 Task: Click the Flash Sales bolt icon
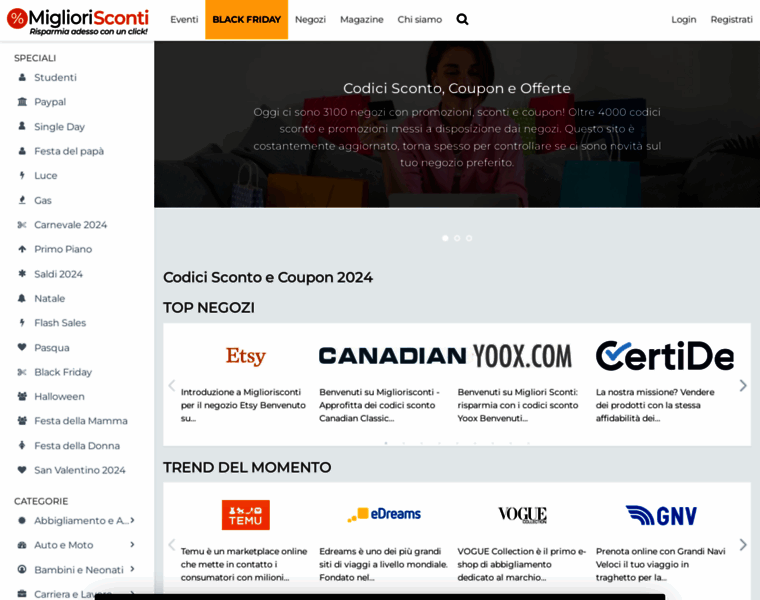pyautogui.click(x=22, y=322)
